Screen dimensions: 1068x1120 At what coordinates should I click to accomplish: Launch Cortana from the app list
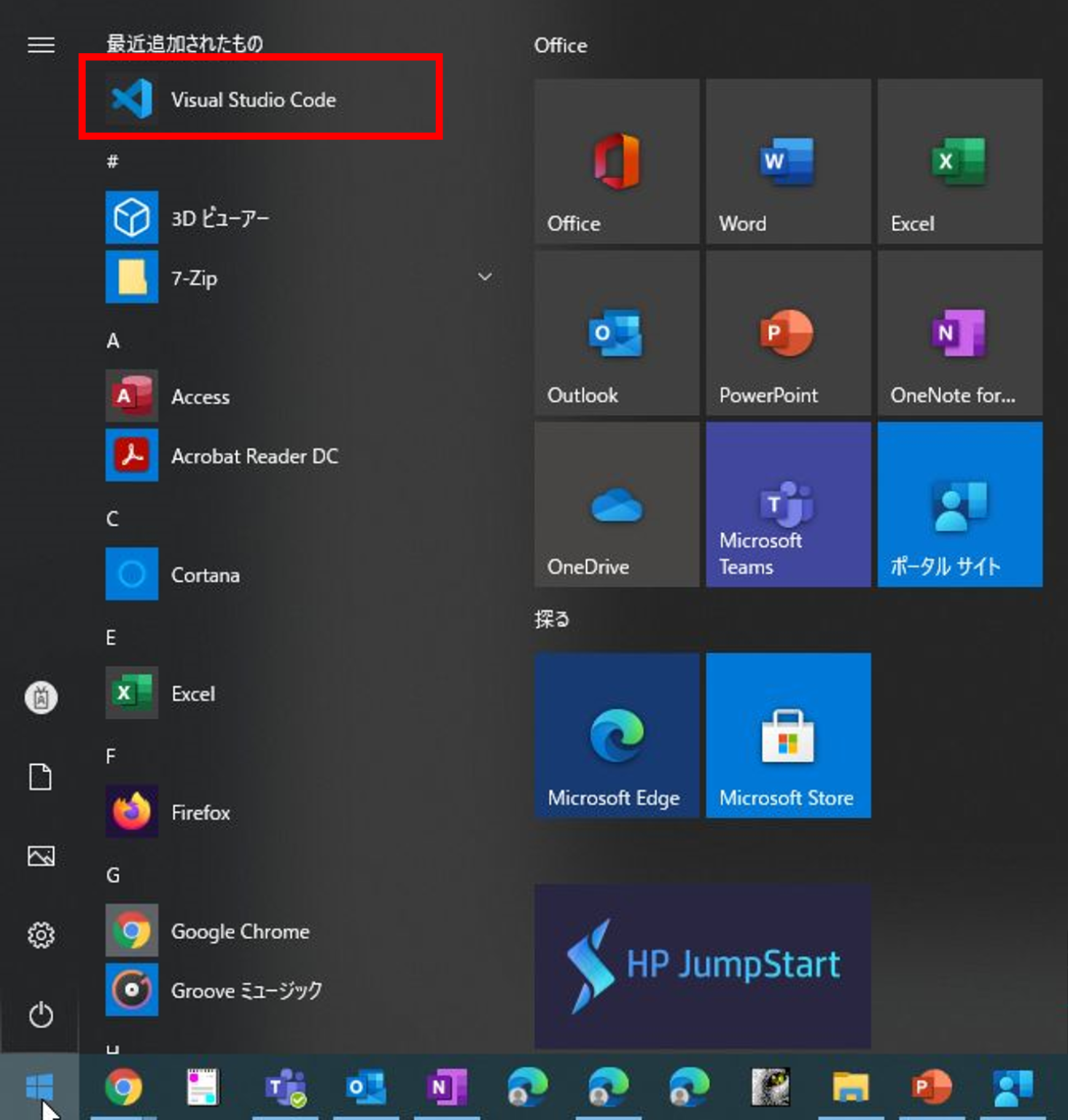[206, 574]
